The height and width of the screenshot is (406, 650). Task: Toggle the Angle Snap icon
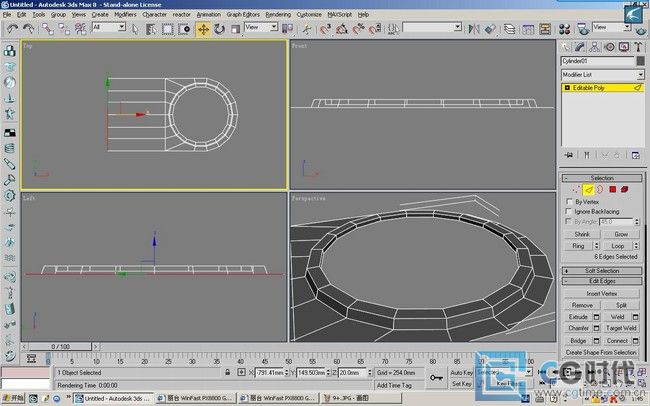pos(342,29)
